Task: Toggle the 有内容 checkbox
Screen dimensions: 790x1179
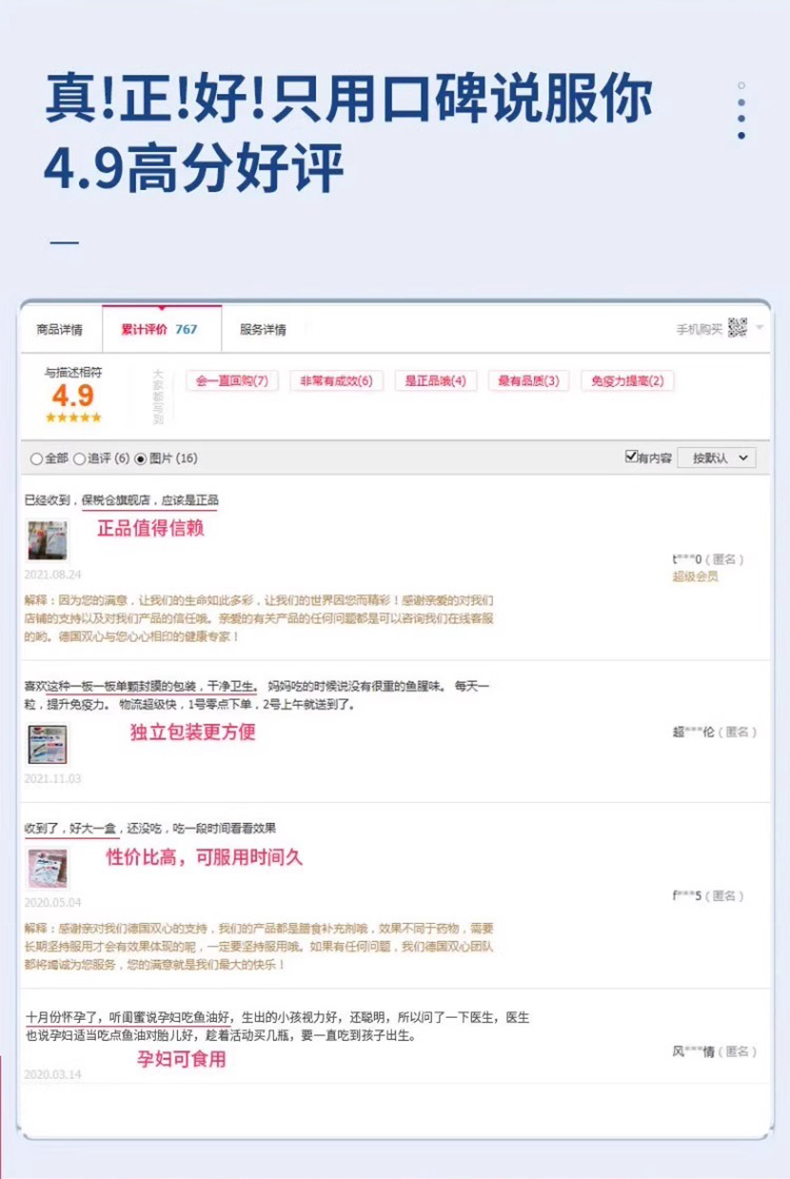Action: tap(631, 456)
